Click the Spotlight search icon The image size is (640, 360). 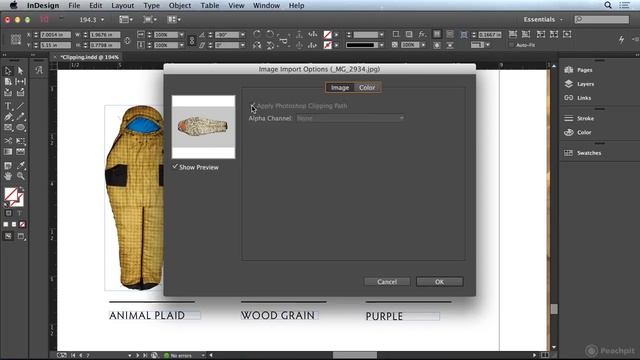[x=608, y=5]
